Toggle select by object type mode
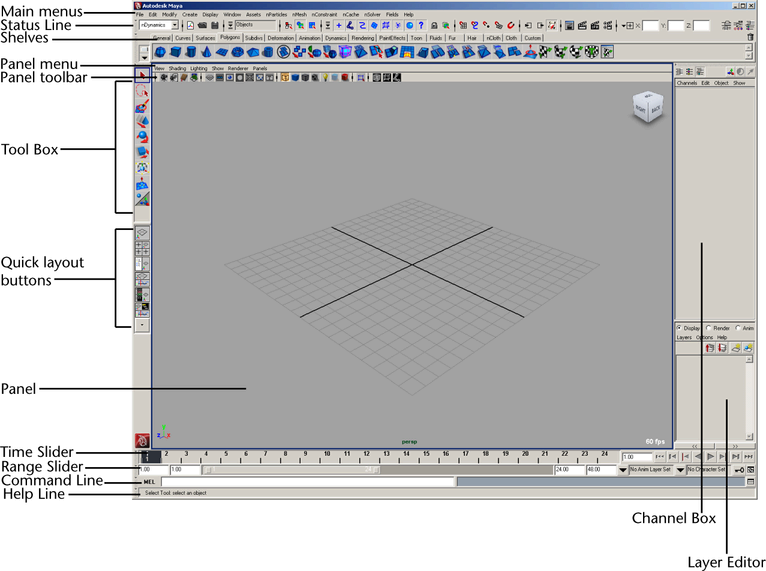The width and height of the screenshot is (766, 571). (x=300, y=25)
